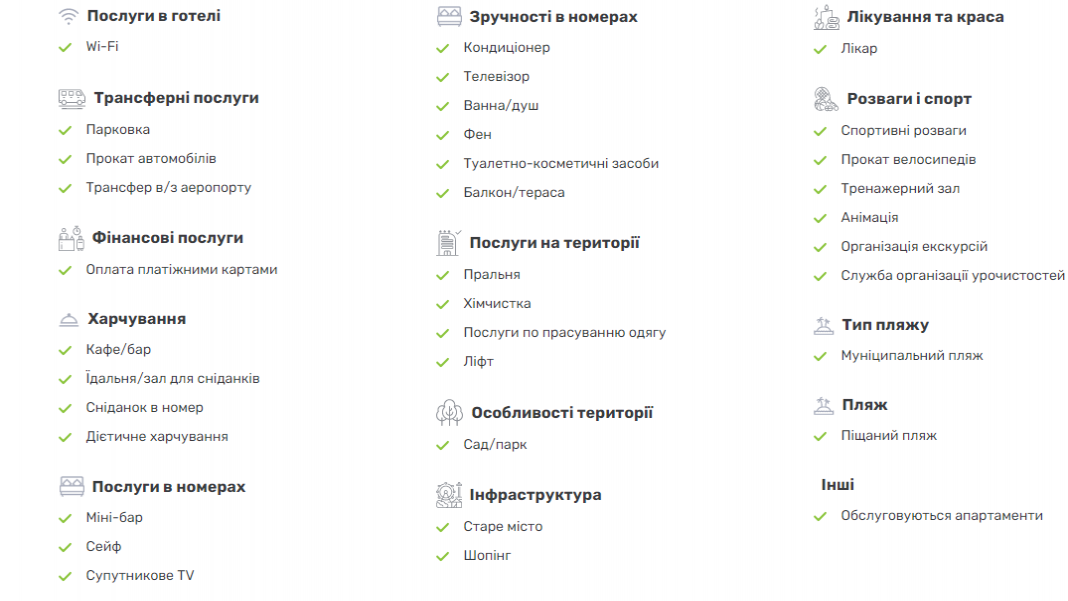Click the checkmark next to Тренажерний зал
1068x601 pixels.
820,189
